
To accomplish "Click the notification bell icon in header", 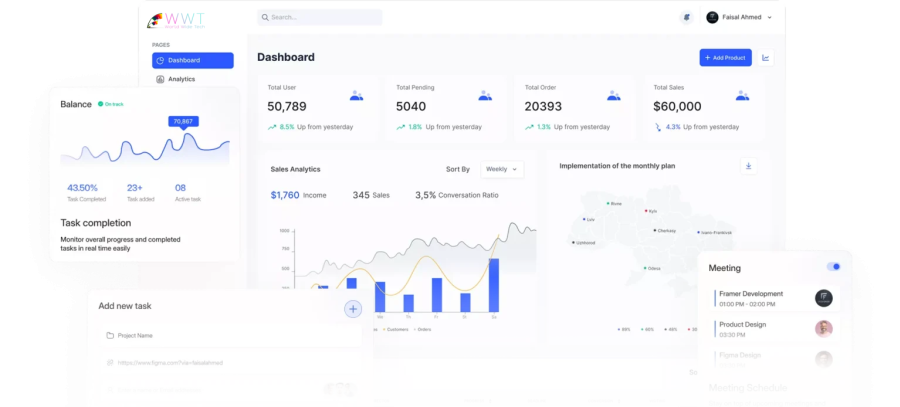I will pyautogui.click(x=686, y=17).
